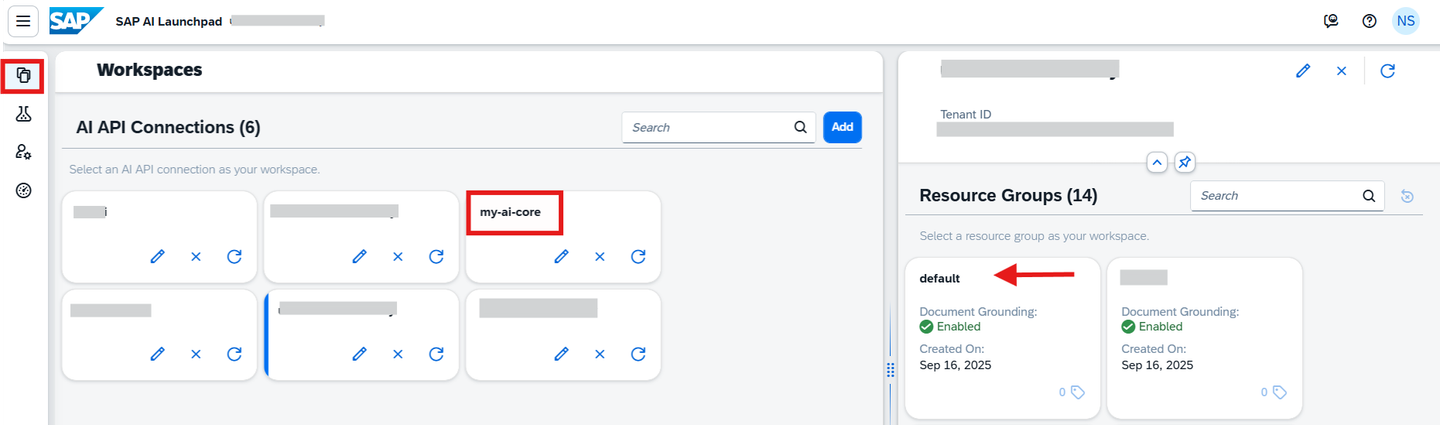Open the hamburger navigation menu
1440x425 pixels.
tap(23, 21)
